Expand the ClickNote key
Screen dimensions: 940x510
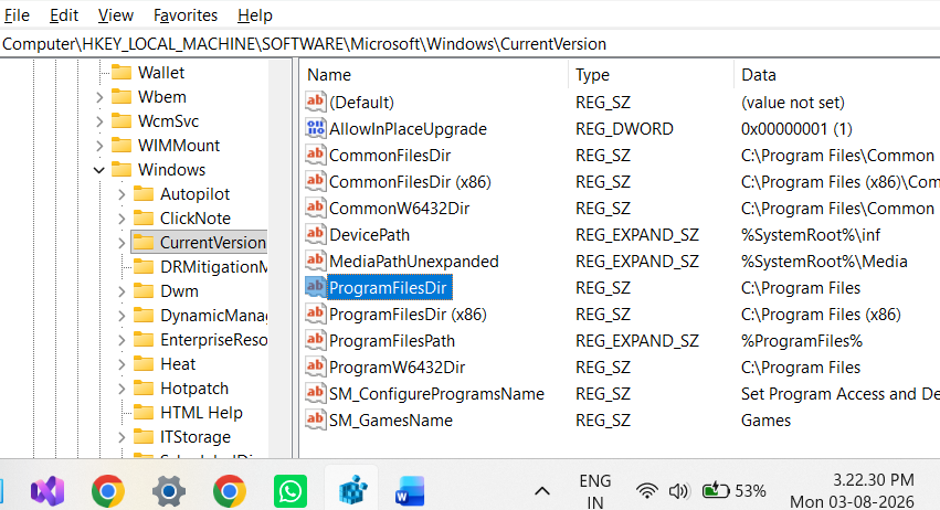[x=122, y=219]
